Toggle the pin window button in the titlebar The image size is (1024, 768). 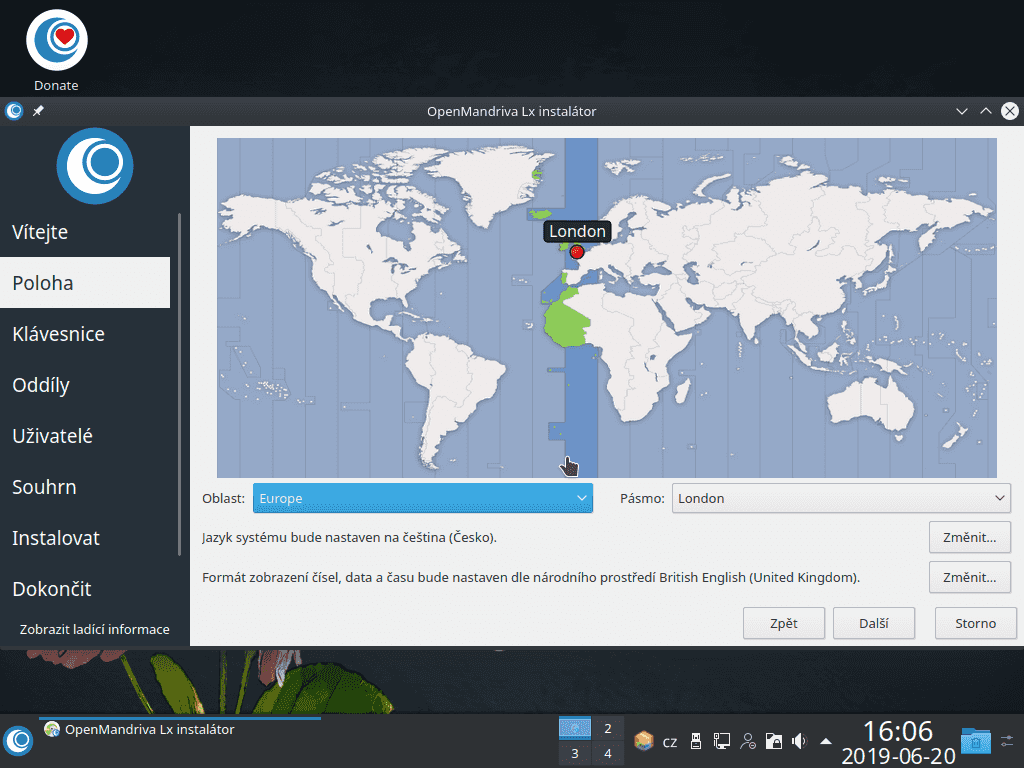[x=37, y=111]
